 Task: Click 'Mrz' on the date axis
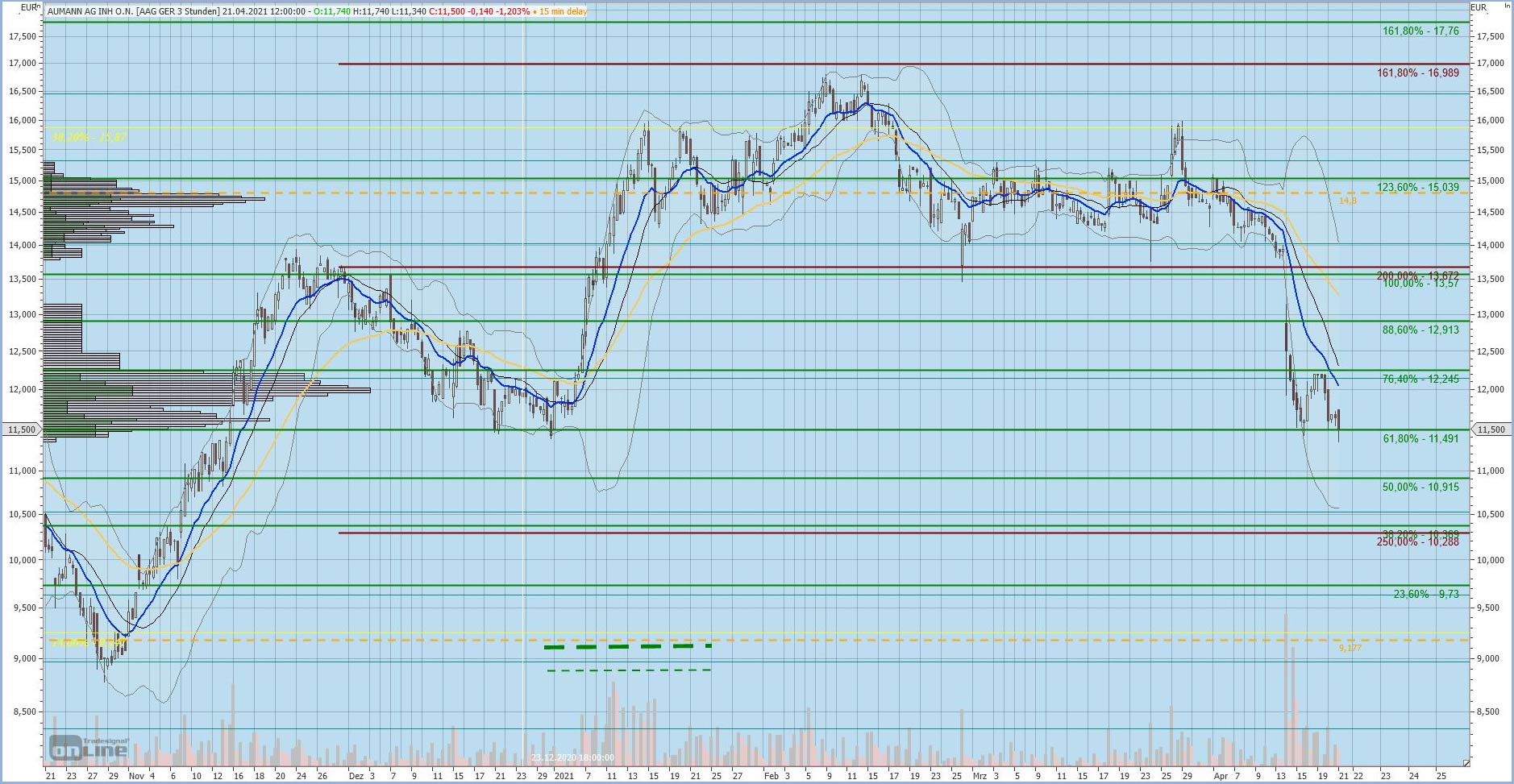[x=980, y=777]
